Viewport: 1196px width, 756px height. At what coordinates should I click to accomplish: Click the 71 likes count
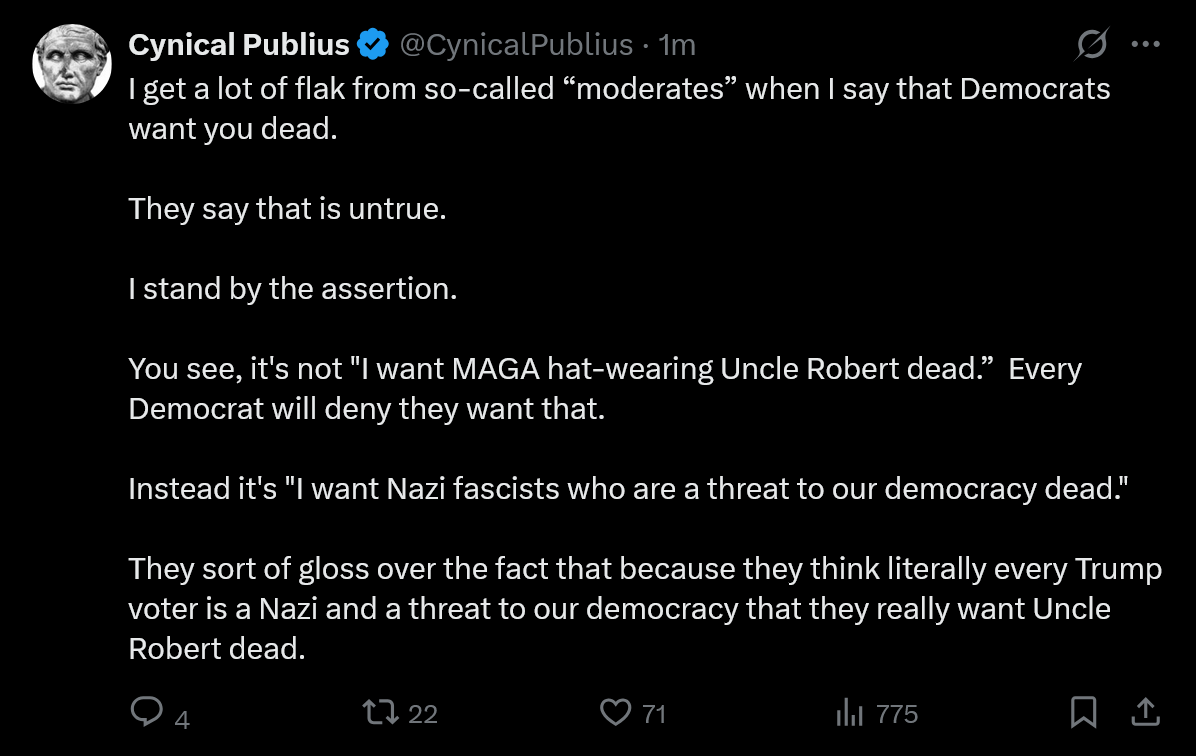coord(654,714)
